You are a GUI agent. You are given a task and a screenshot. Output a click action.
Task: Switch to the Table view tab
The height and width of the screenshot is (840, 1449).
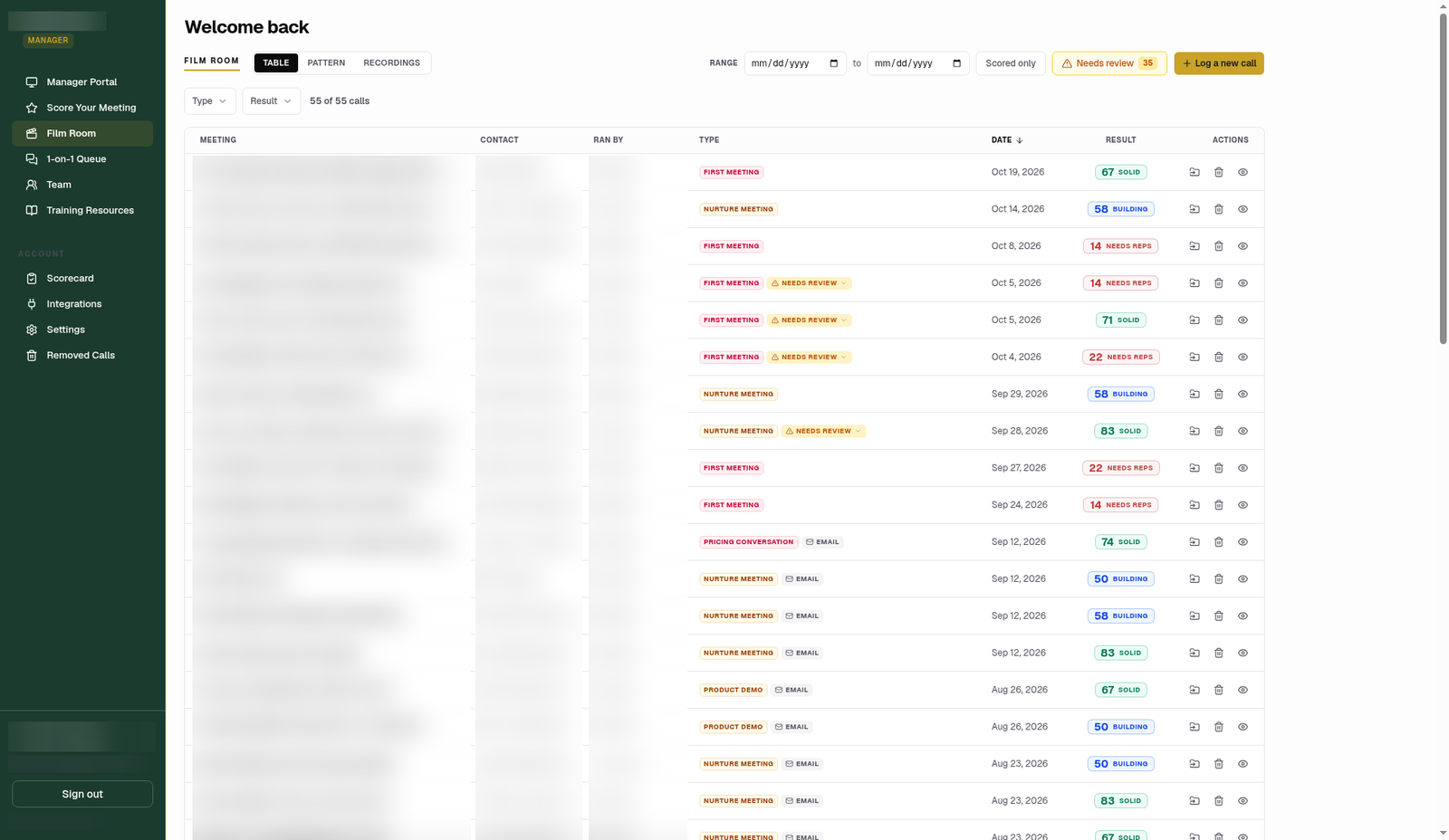click(x=276, y=63)
